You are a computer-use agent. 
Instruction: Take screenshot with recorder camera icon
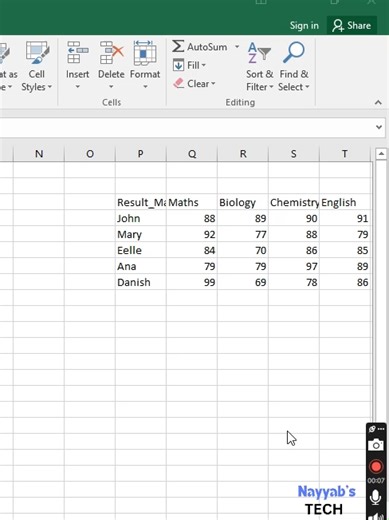376,445
